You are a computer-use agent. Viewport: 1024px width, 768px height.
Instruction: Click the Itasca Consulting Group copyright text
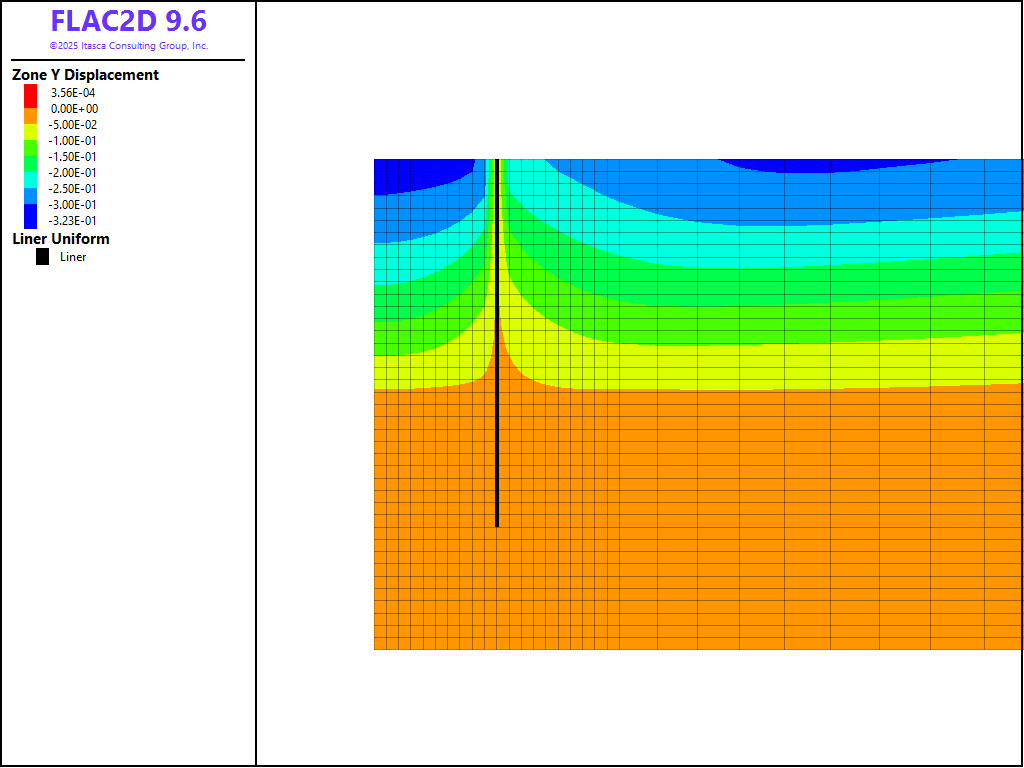pyautogui.click(x=128, y=46)
